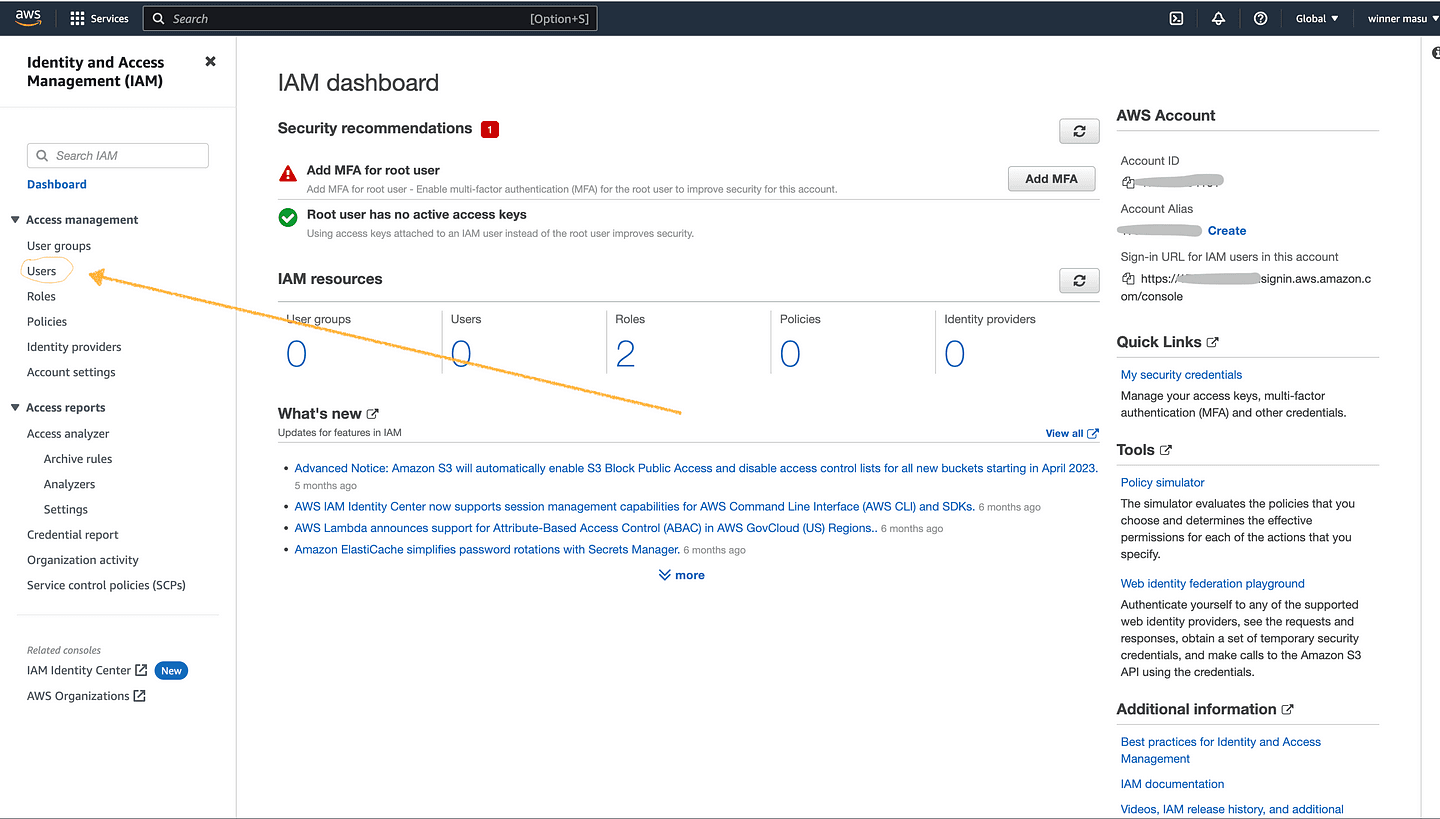Viewport: 1440px width, 819px height.
Task: Click the Policies count 0
Action: (790, 354)
